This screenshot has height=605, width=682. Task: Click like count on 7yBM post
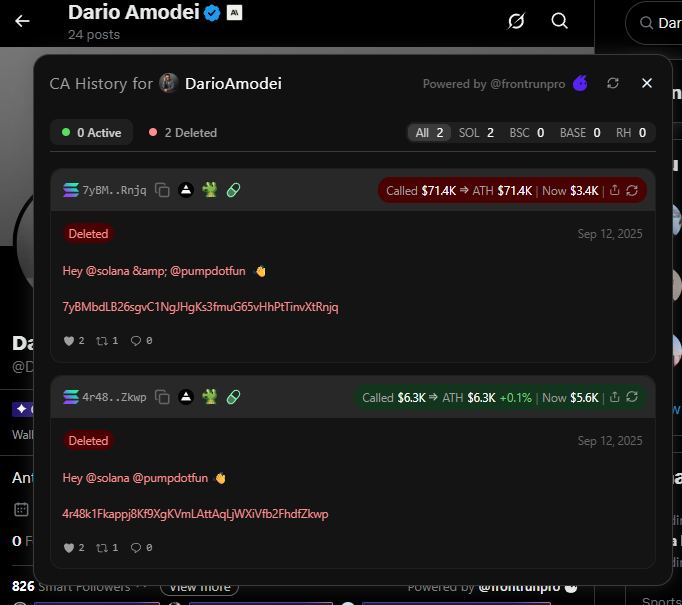coord(74,341)
